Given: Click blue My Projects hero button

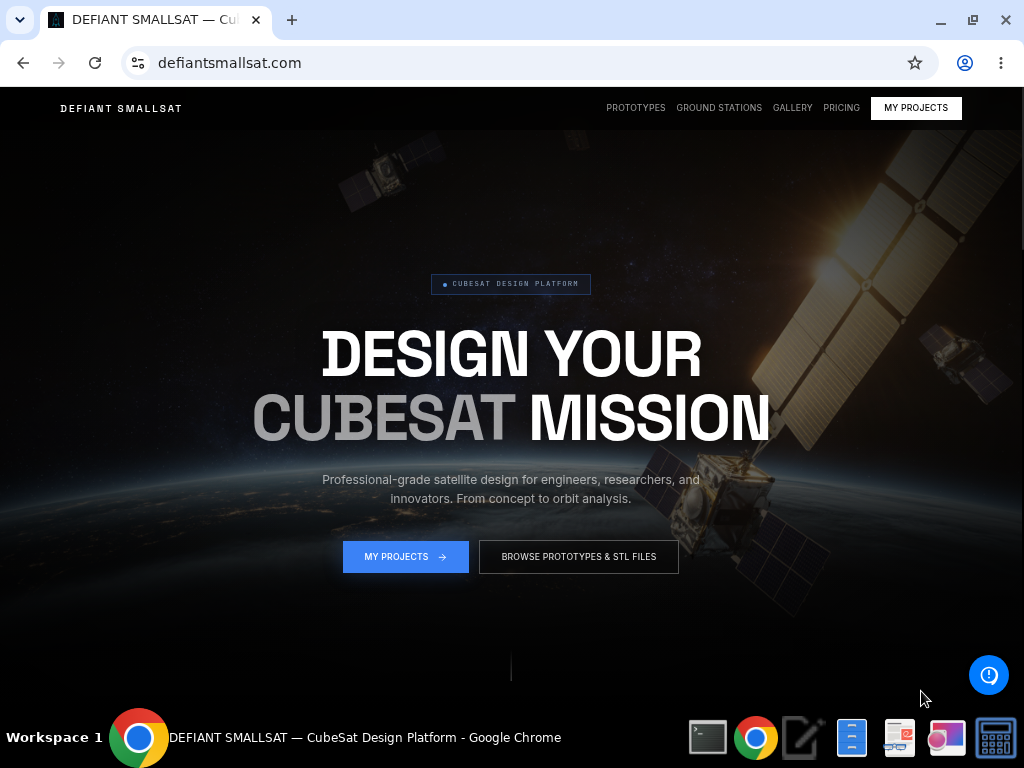Looking at the screenshot, I should [x=406, y=557].
